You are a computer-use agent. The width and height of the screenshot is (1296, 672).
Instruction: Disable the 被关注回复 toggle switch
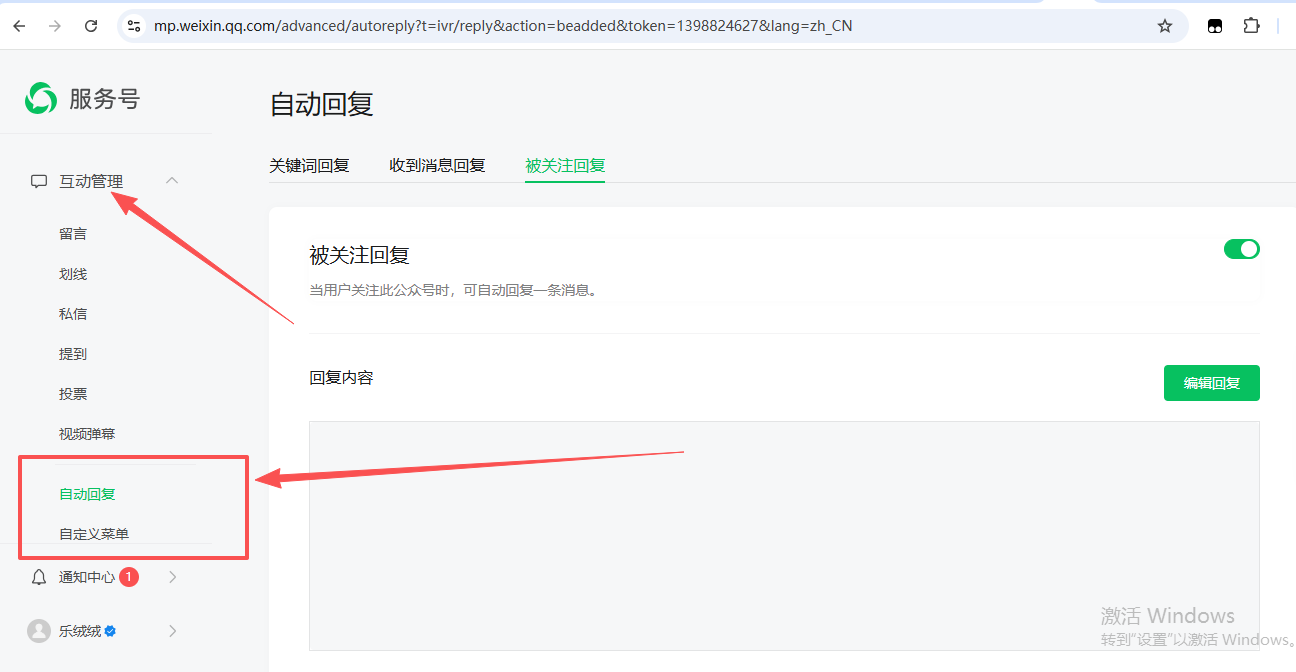tap(1241, 249)
